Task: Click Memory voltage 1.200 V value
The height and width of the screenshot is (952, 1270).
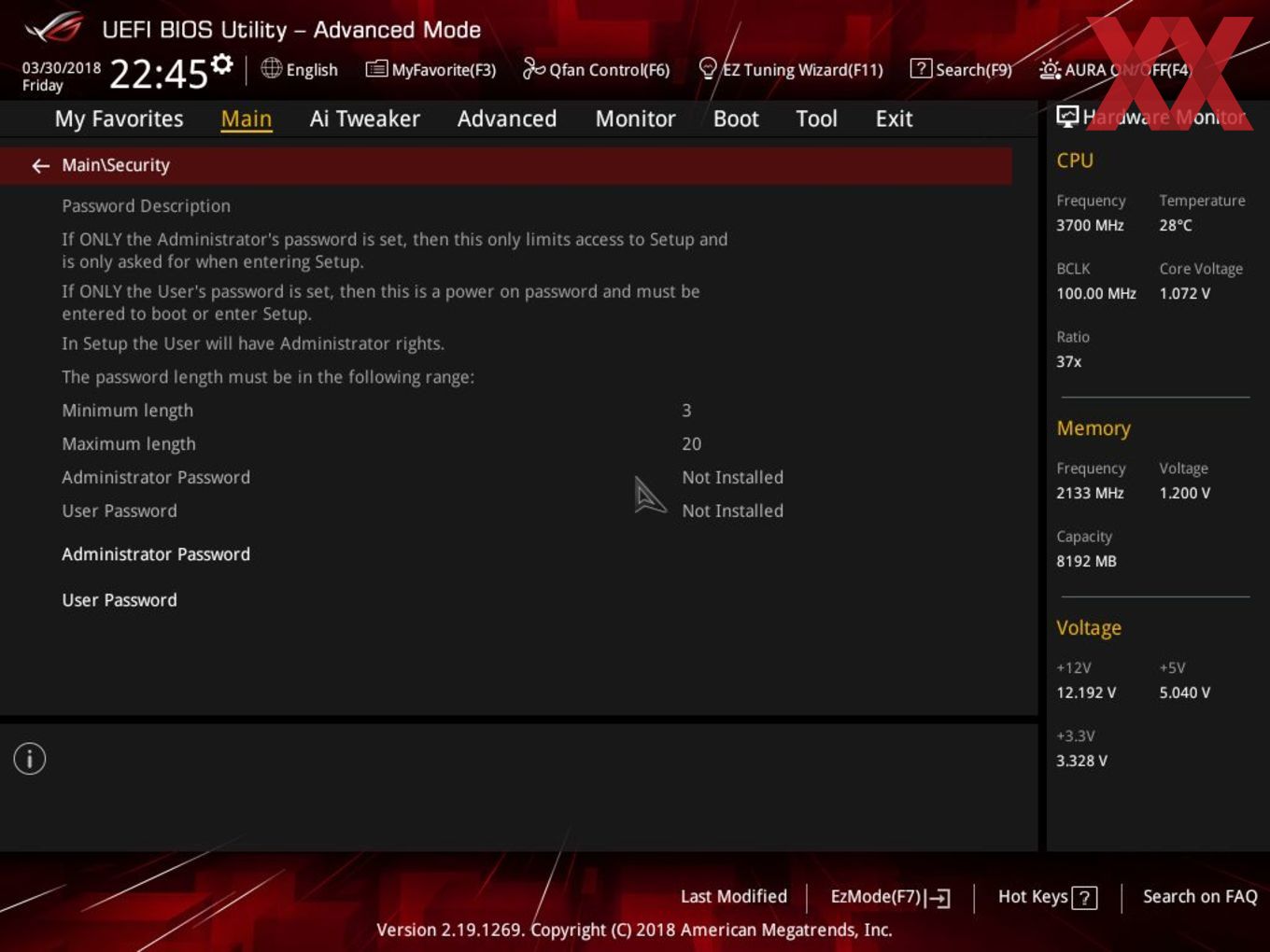Action: 1185,493
